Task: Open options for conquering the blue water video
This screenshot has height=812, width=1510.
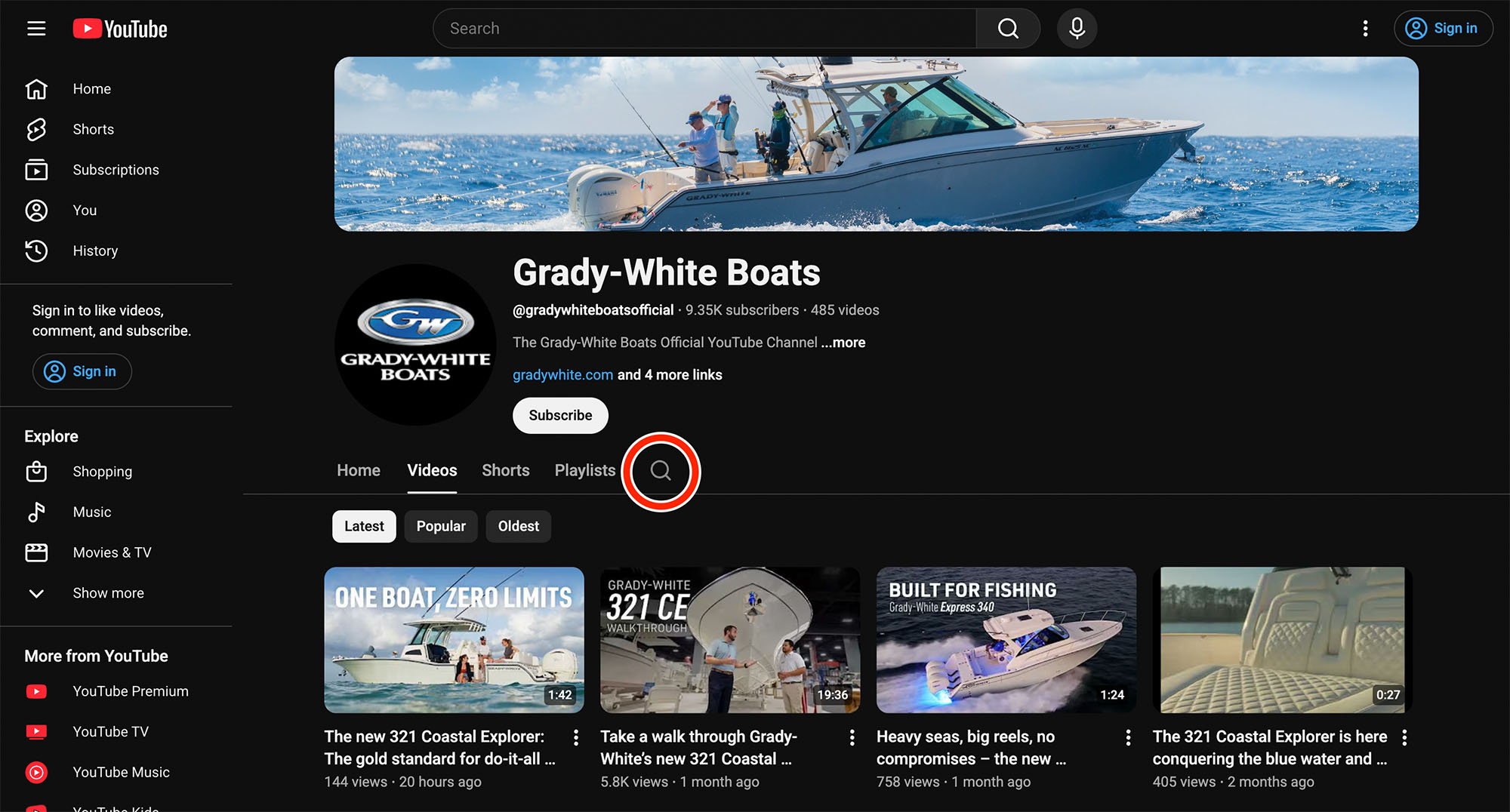Action: [x=1404, y=738]
